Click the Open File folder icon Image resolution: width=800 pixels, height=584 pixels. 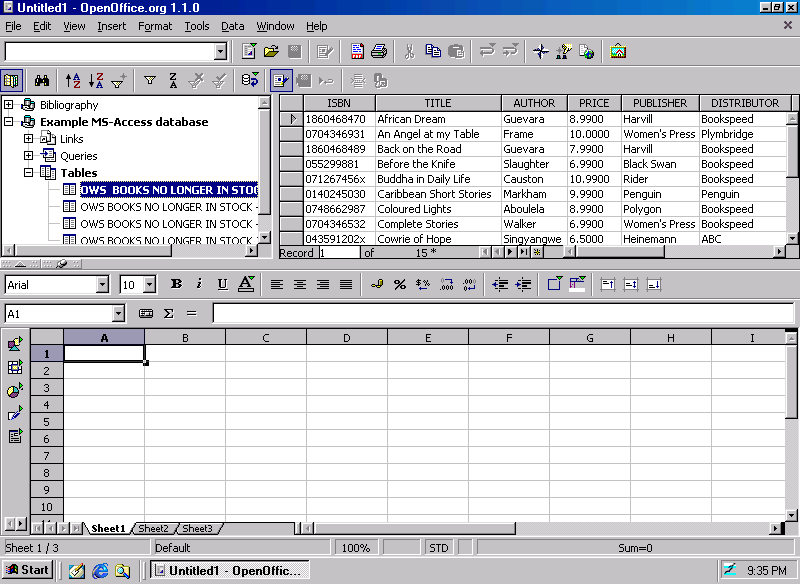pos(271,51)
